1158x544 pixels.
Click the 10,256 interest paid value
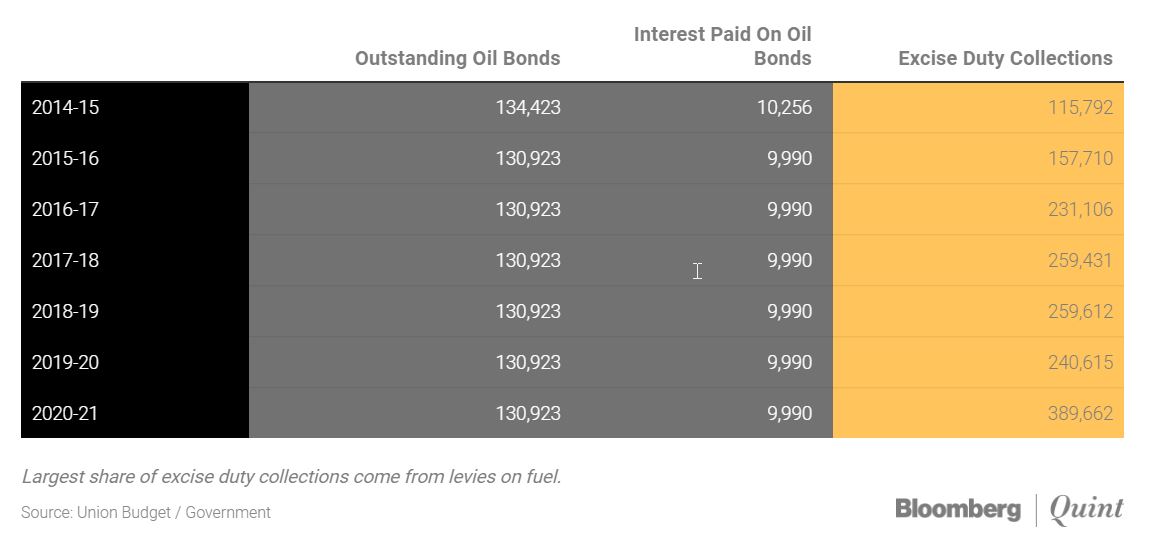(x=784, y=108)
